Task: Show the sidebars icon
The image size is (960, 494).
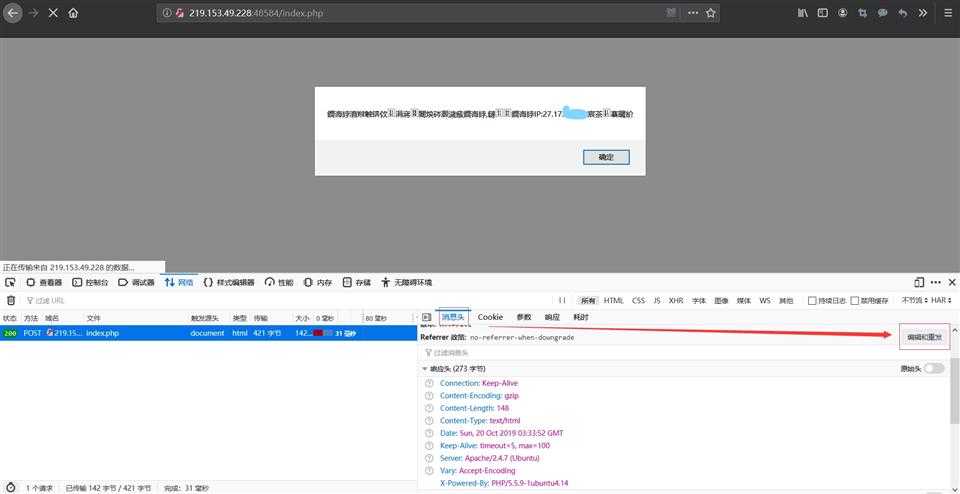Action: 823,13
